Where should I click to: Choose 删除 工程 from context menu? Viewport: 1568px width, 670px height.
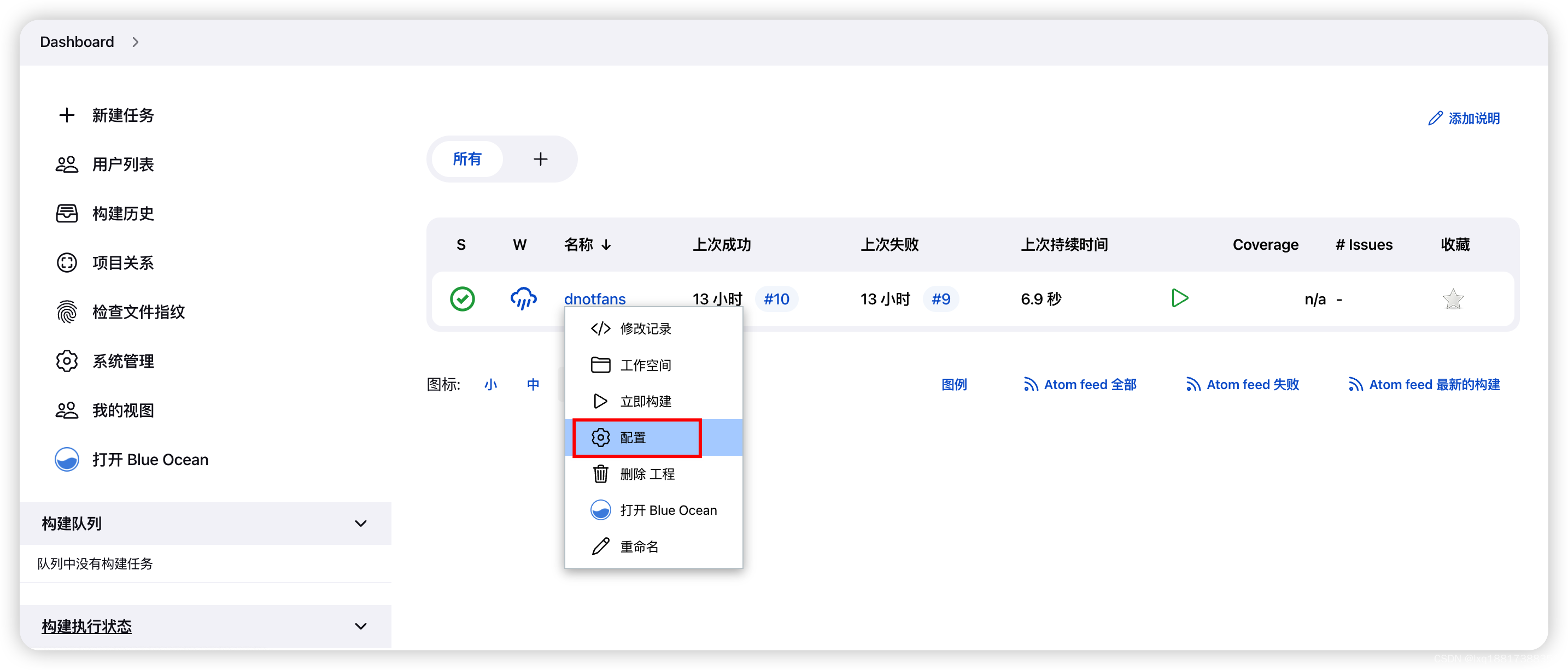[x=653, y=474]
